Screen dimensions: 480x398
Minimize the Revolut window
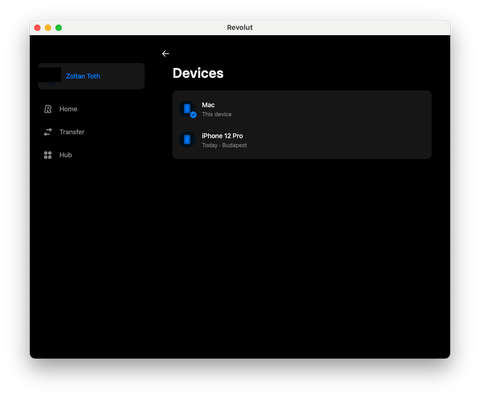48,28
